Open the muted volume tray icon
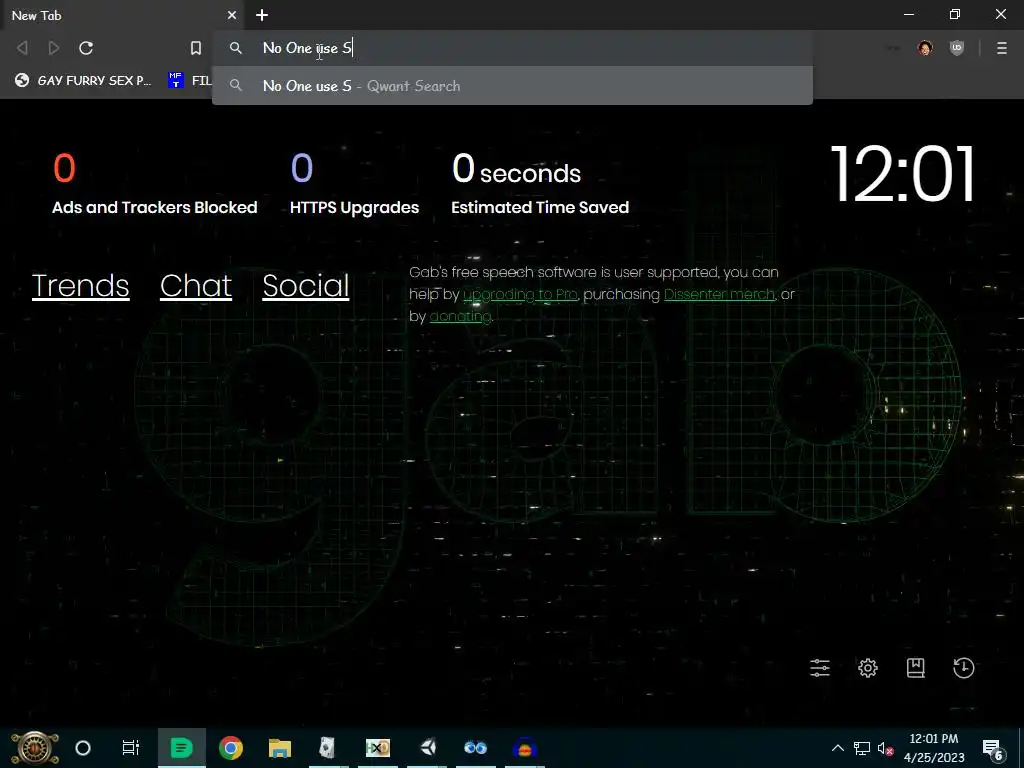 click(885, 748)
